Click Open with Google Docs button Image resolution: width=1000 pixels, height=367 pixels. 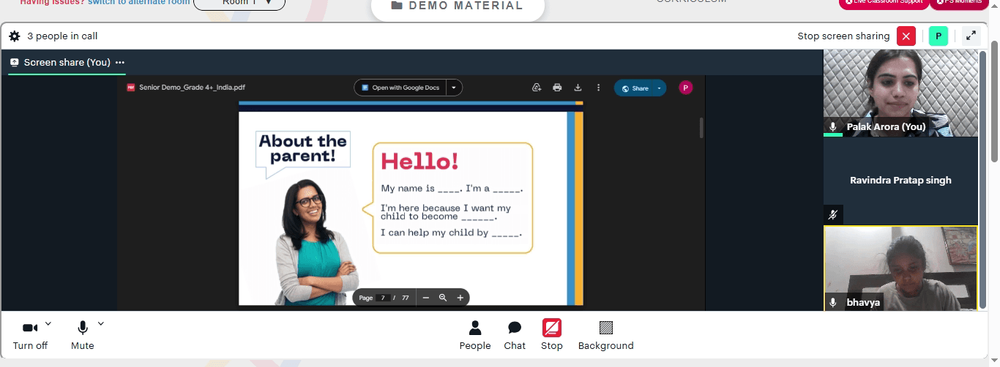[400, 87]
